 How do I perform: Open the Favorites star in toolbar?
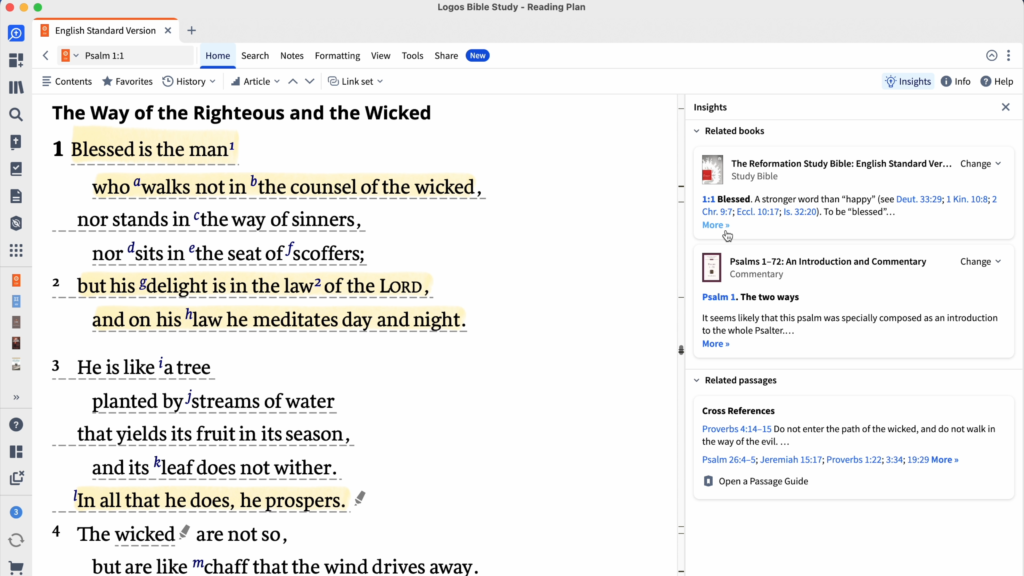(126, 81)
